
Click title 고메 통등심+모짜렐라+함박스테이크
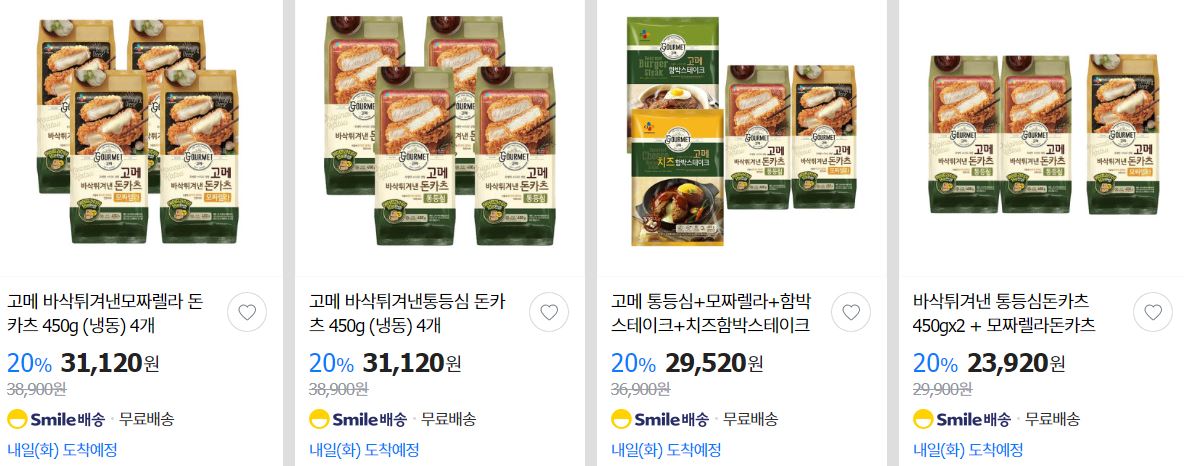coord(711,313)
